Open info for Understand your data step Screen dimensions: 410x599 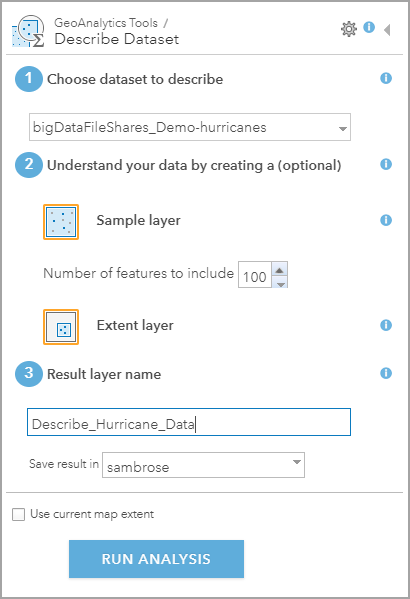[386, 164]
